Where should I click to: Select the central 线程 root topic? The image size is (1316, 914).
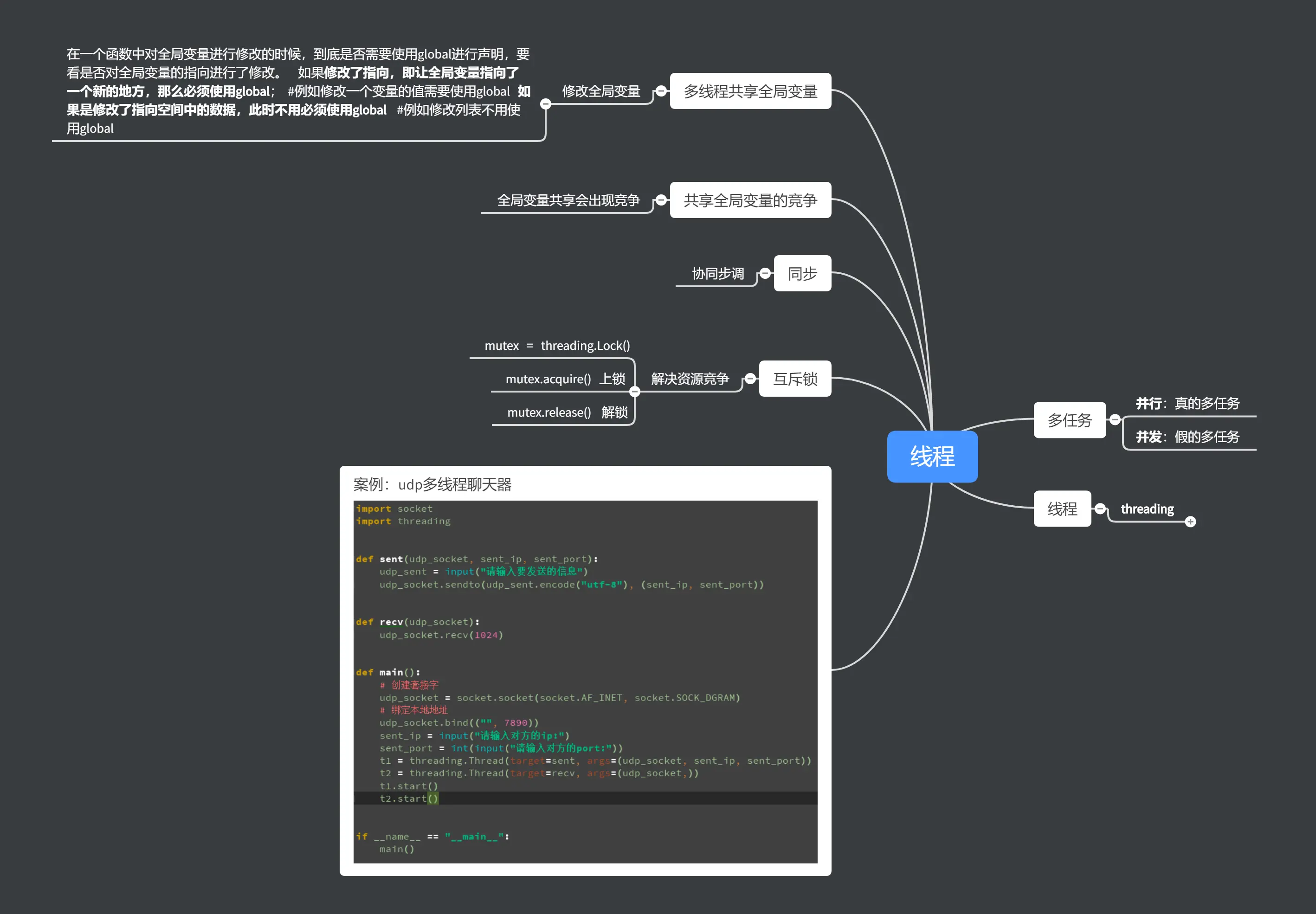tap(932, 457)
